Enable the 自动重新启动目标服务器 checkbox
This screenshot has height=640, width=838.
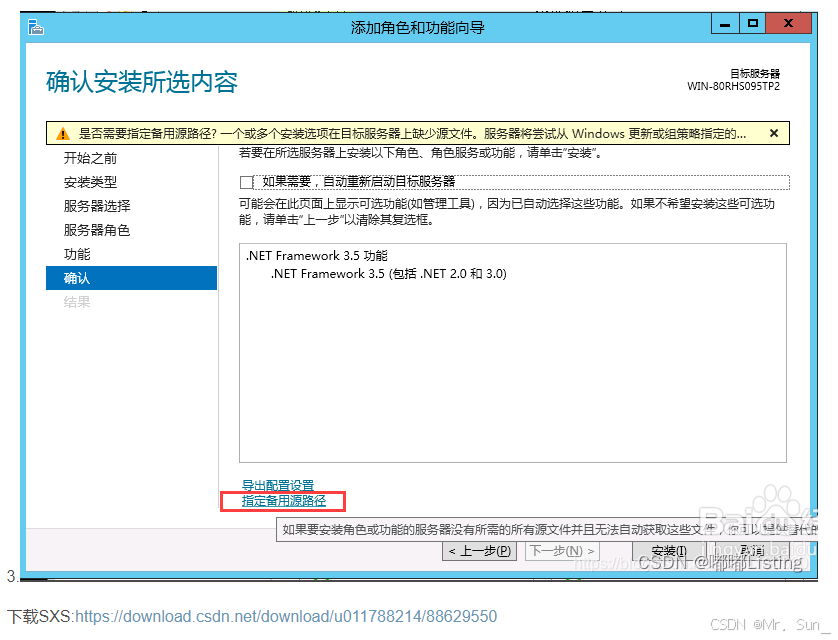[x=245, y=182]
